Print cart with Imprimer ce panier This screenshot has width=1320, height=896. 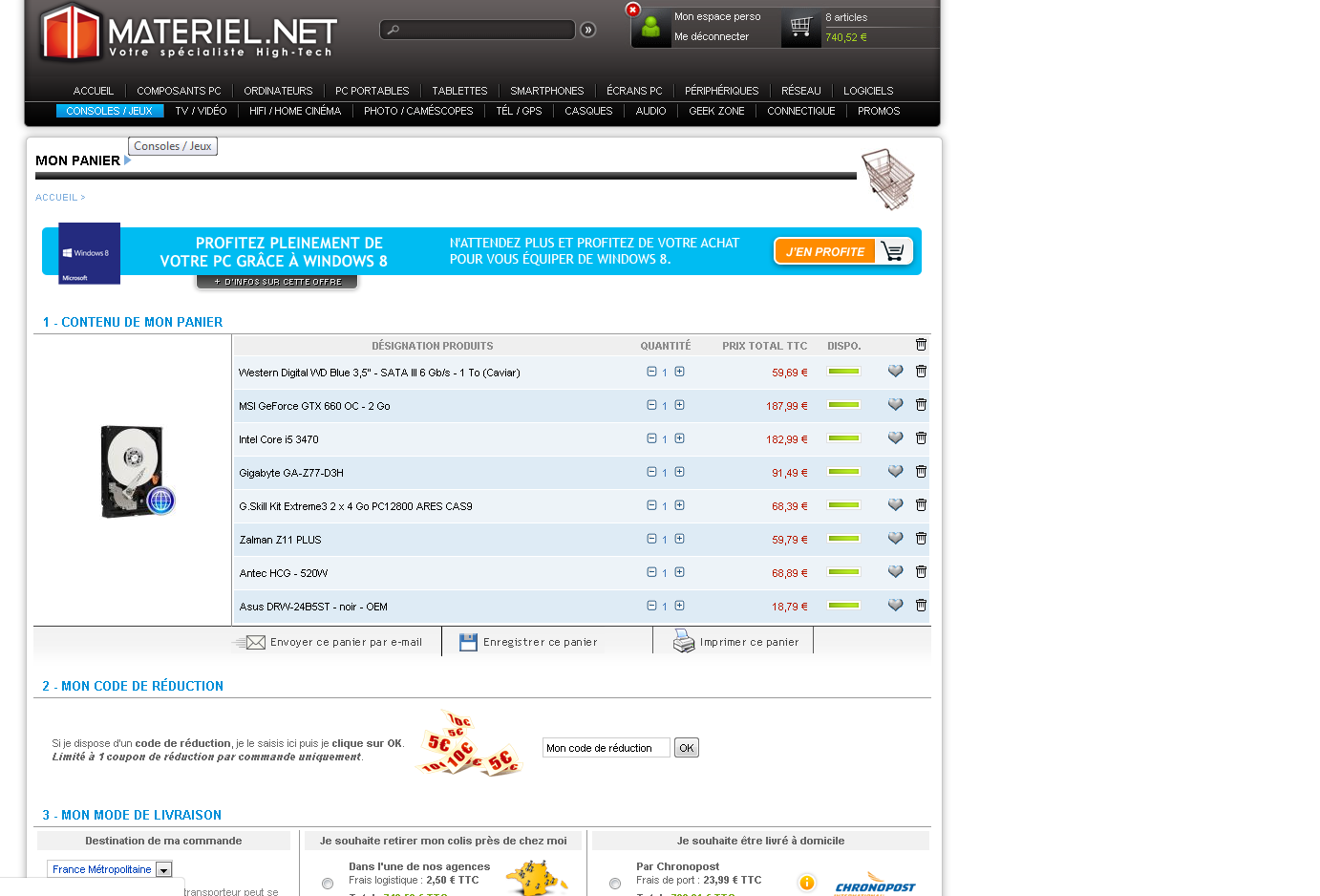pos(735,642)
